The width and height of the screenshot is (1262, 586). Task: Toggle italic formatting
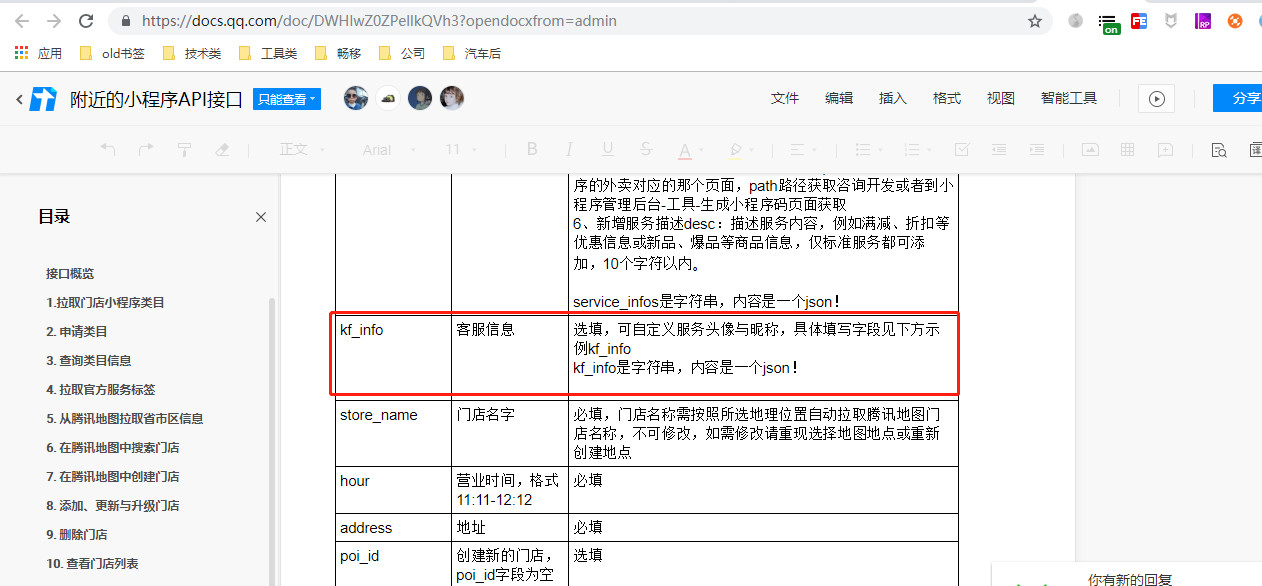(x=569, y=149)
